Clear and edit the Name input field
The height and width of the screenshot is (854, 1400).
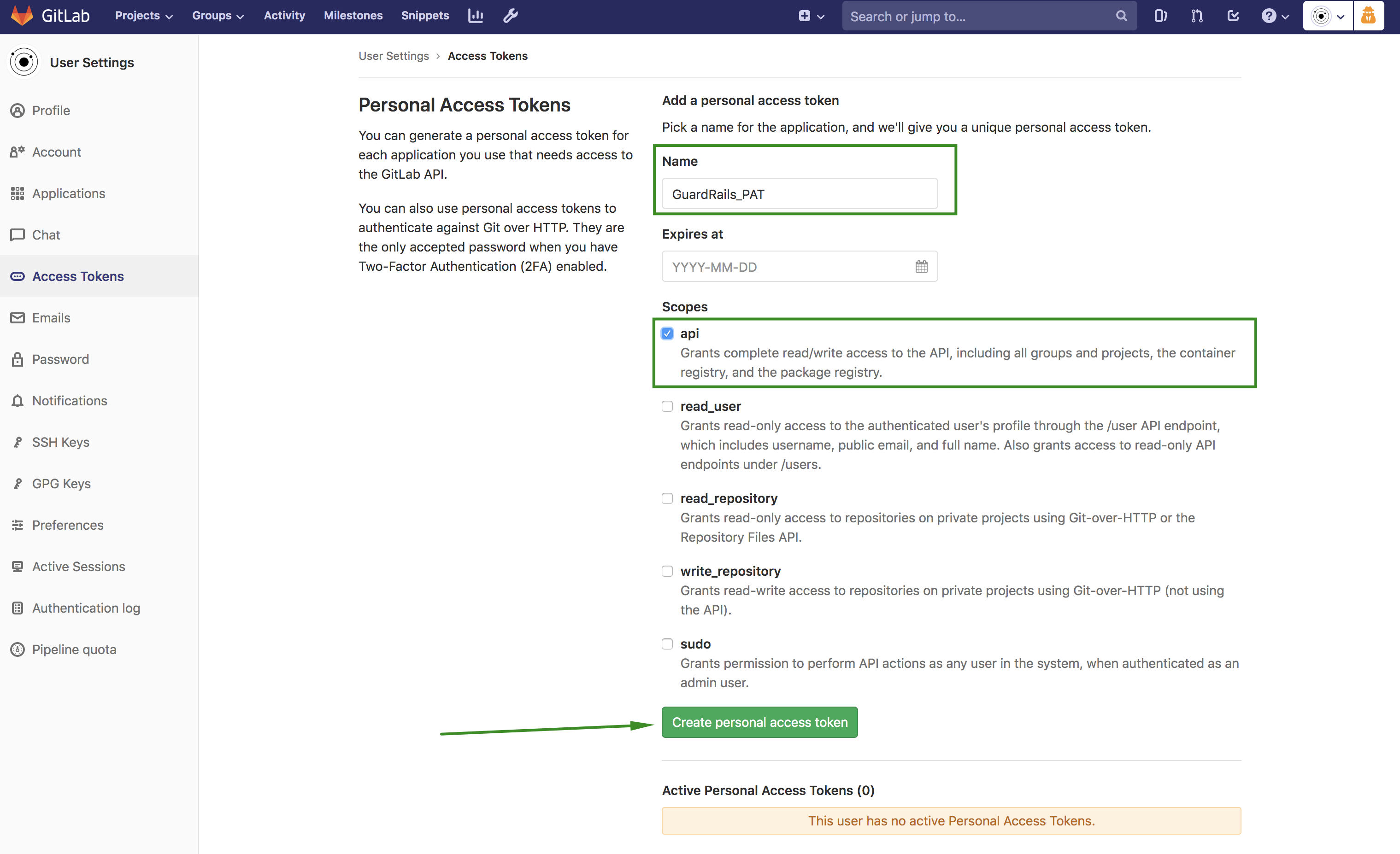click(x=799, y=194)
